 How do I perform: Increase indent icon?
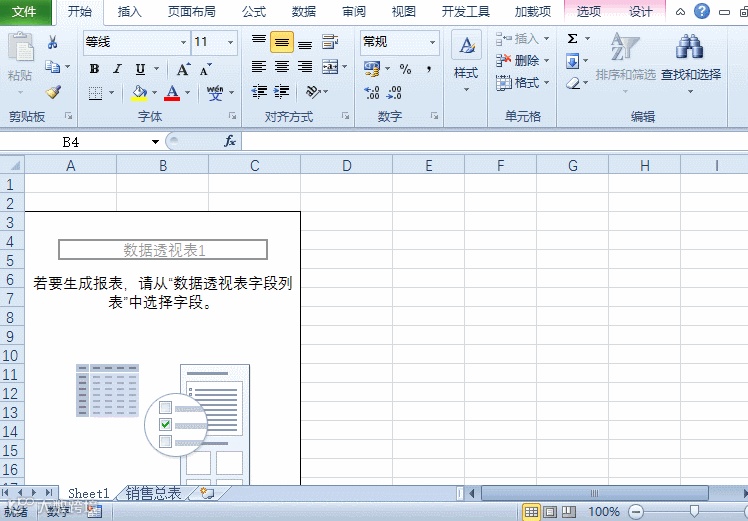click(x=281, y=91)
